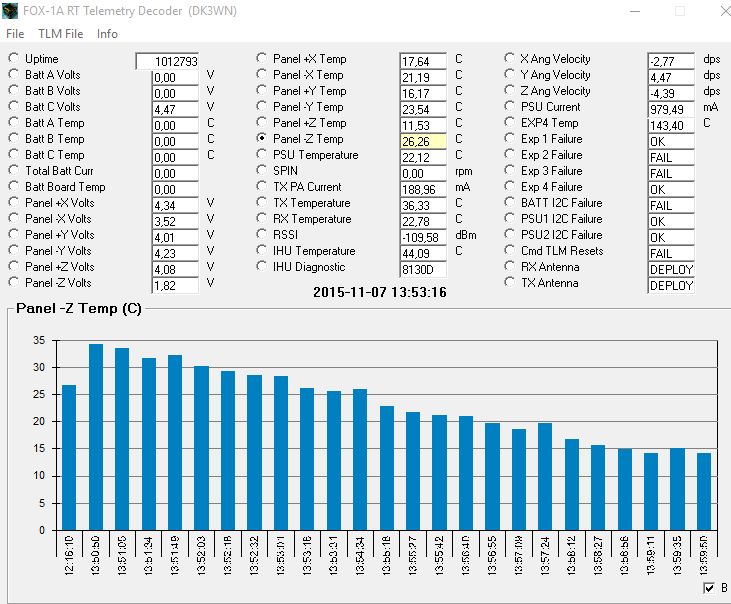The width and height of the screenshot is (731, 604).
Task: Select the Panel -Z Volts radio button
Action: tap(14, 282)
